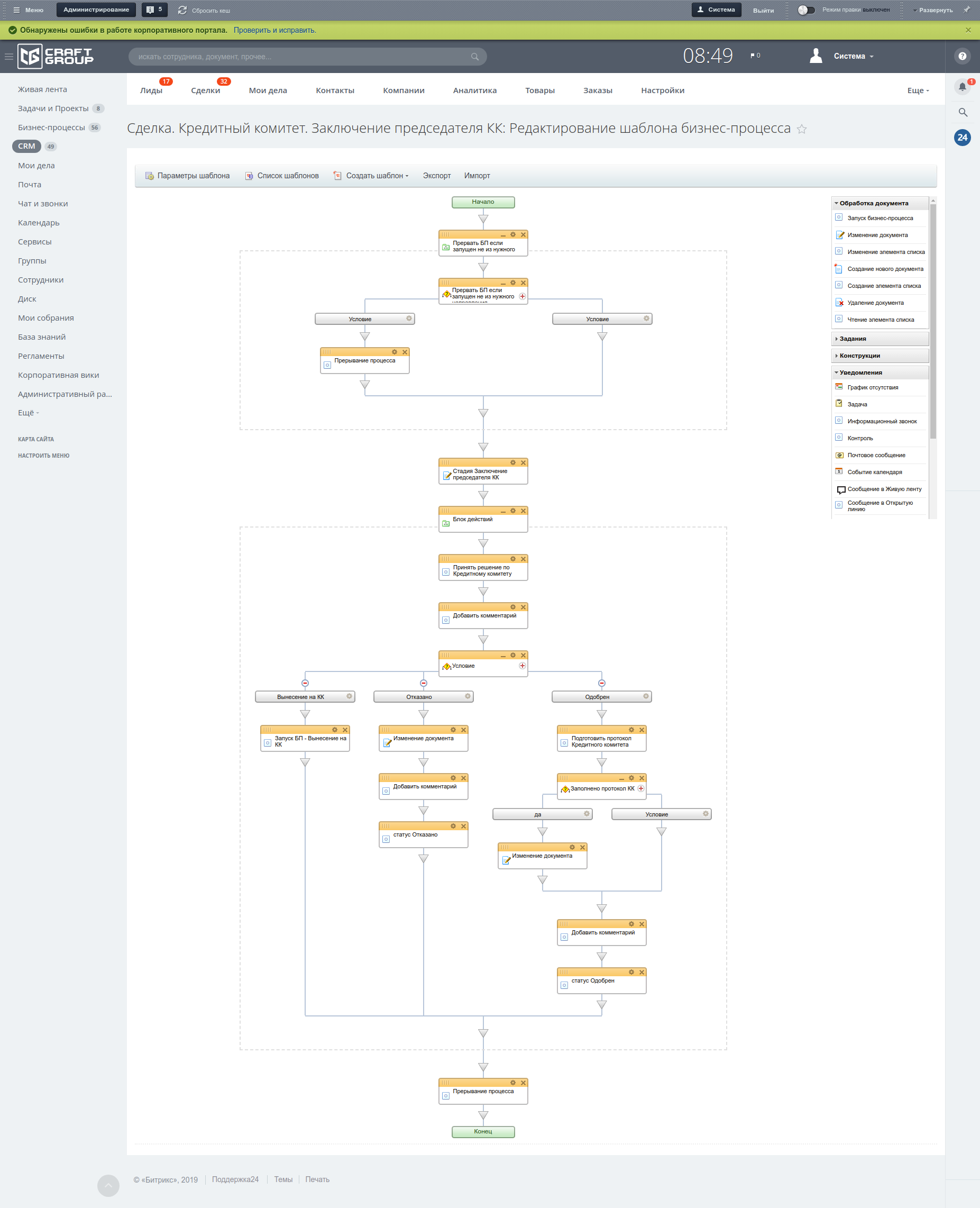
Task: Add page to favorites with star icon
Action: [x=801, y=129]
